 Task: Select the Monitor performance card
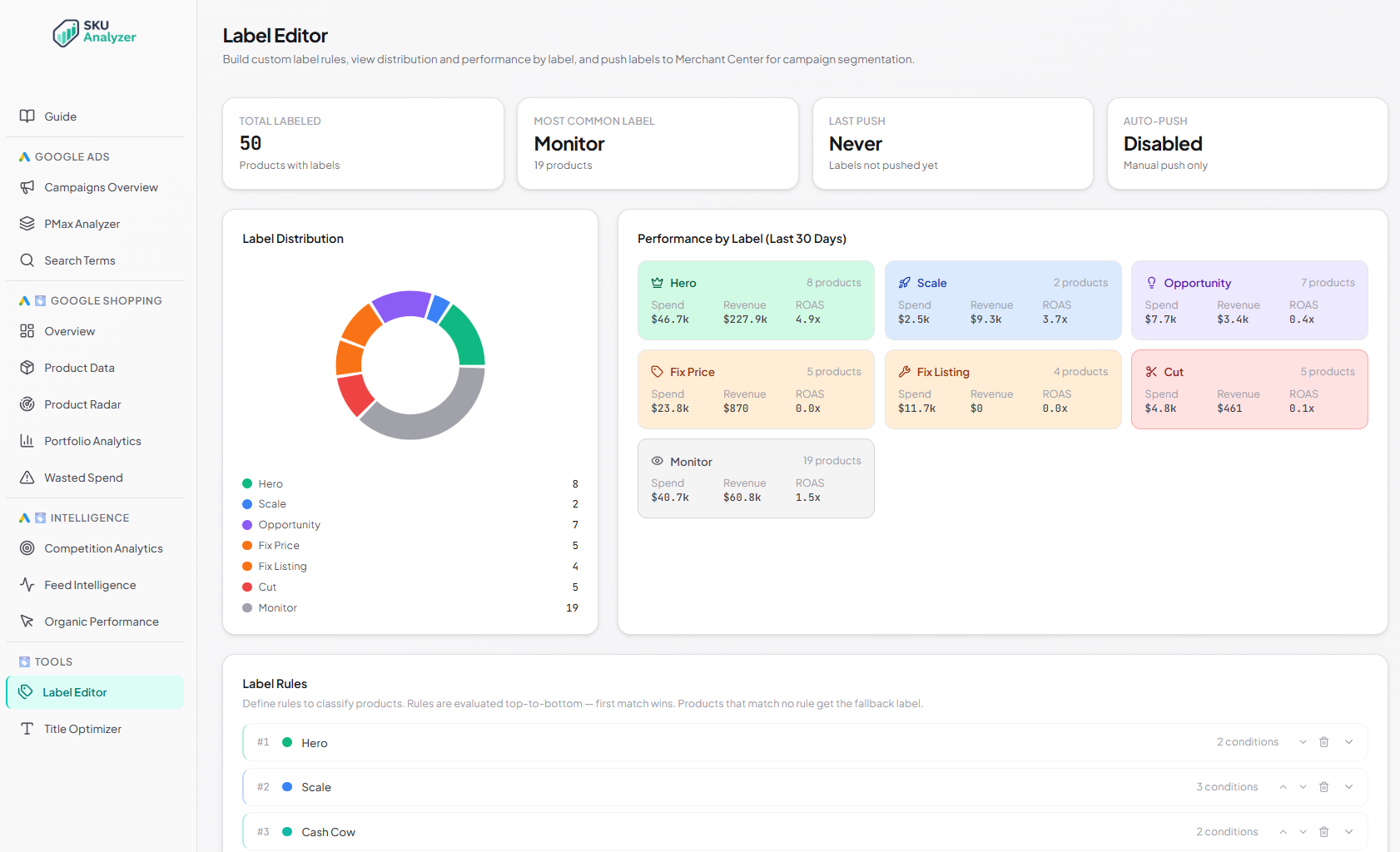pos(755,478)
